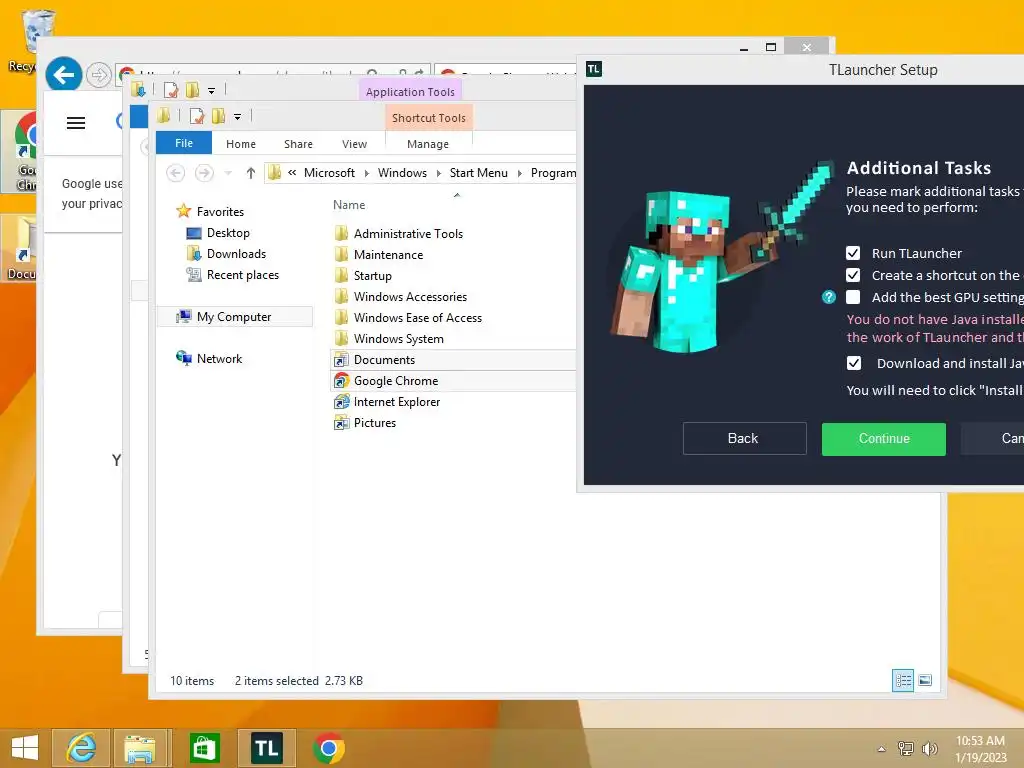The width and height of the screenshot is (1024, 768).
Task: Select Recent places under Favorites
Action: pyautogui.click(x=243, y=275)
